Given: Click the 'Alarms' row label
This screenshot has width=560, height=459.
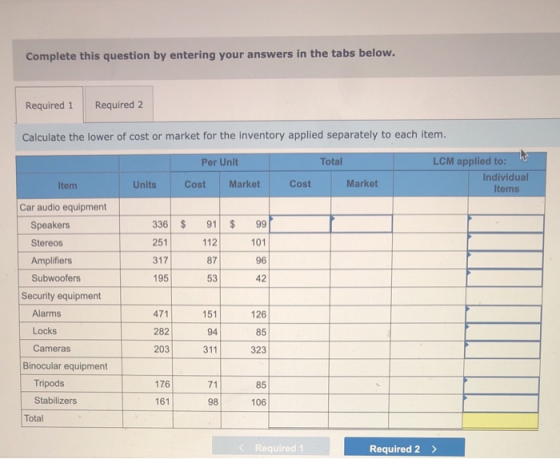Looking at the screenshot, I should click(x=46, y=313).
